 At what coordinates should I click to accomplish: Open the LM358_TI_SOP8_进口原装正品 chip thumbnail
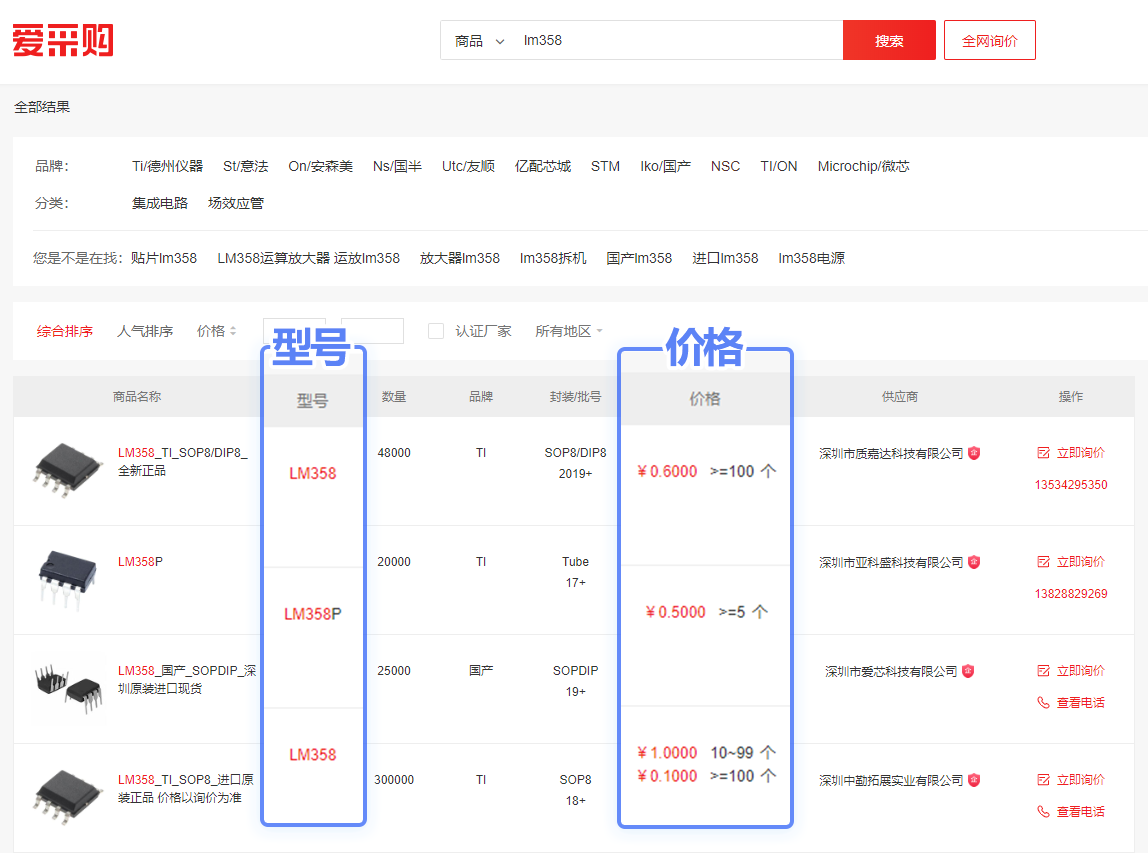pos(67,797)
